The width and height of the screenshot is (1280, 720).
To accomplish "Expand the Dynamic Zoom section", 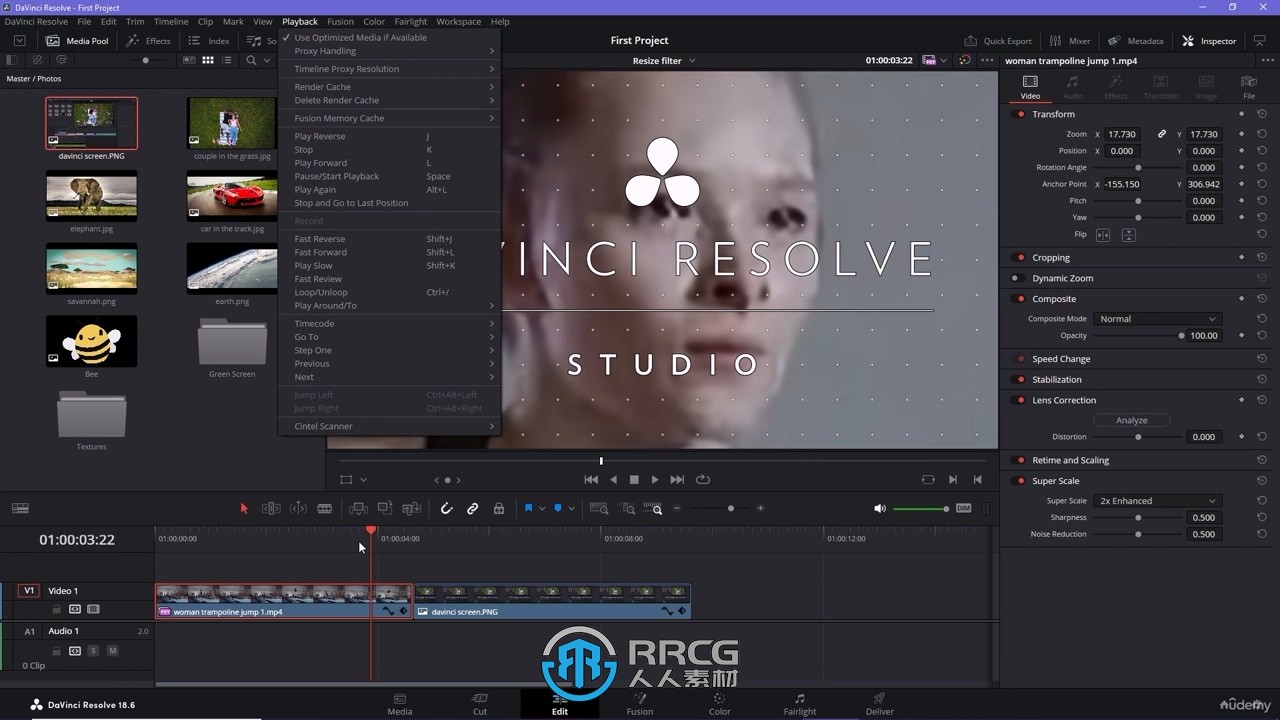I will [1062, 278].
